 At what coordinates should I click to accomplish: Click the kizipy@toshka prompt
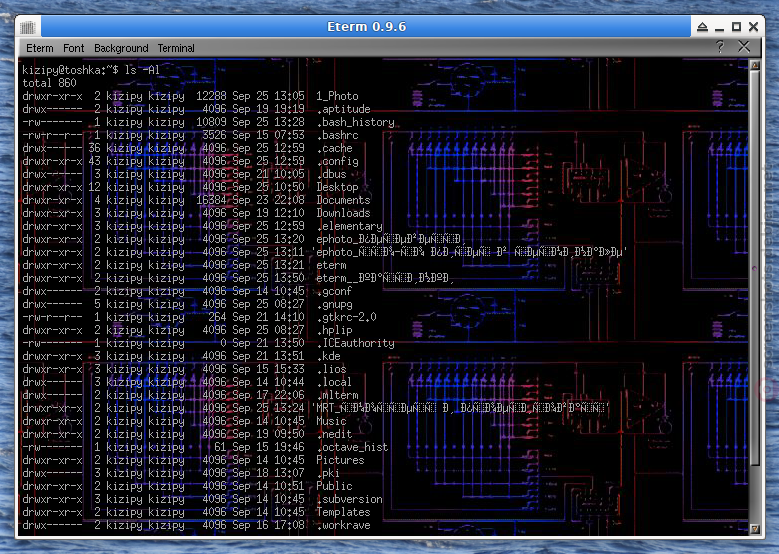(70, 70)
